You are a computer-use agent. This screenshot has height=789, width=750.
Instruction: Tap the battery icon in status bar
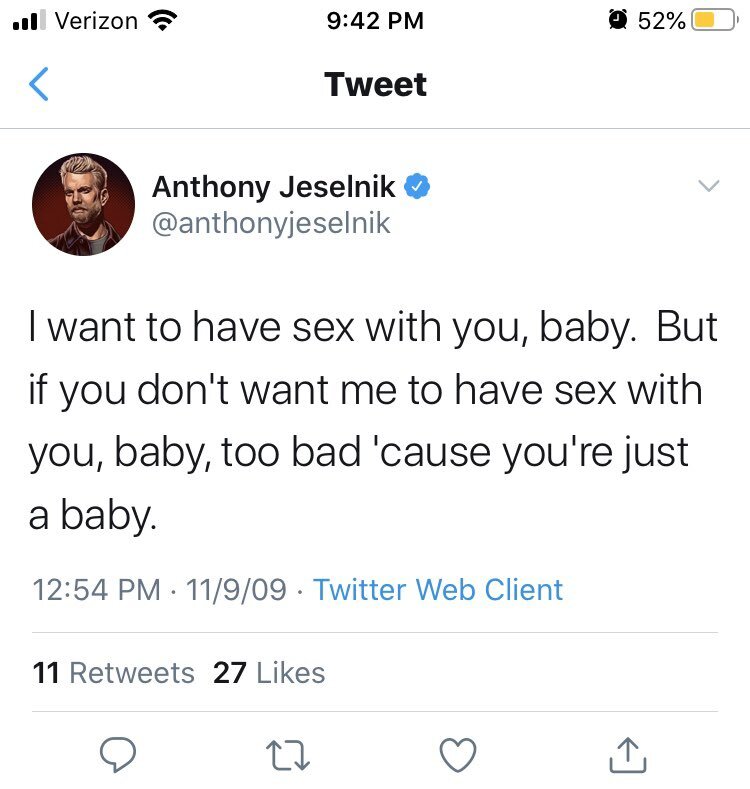click(711, 20)
